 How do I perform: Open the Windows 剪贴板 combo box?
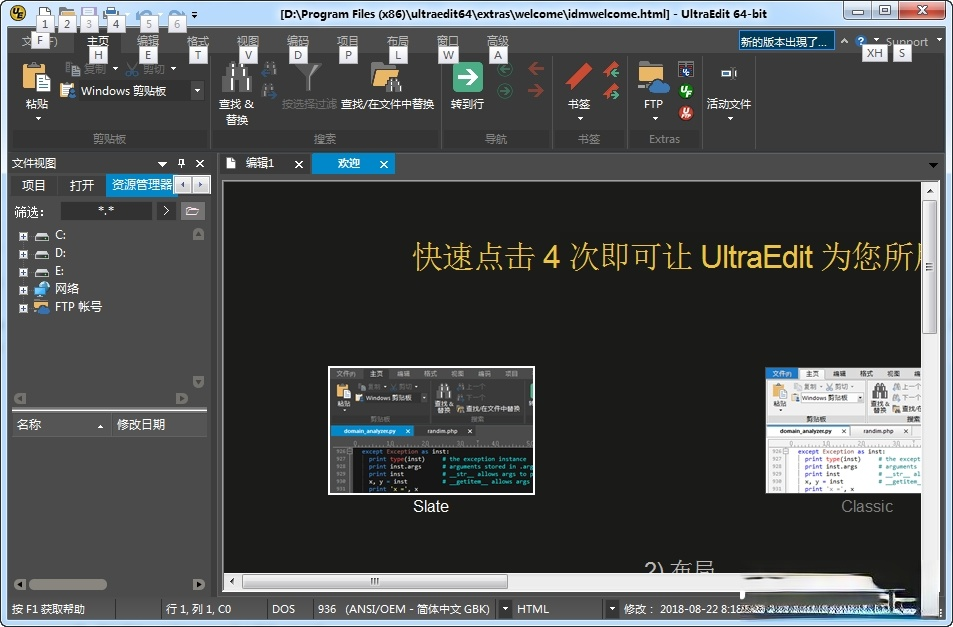click(198, 91)
